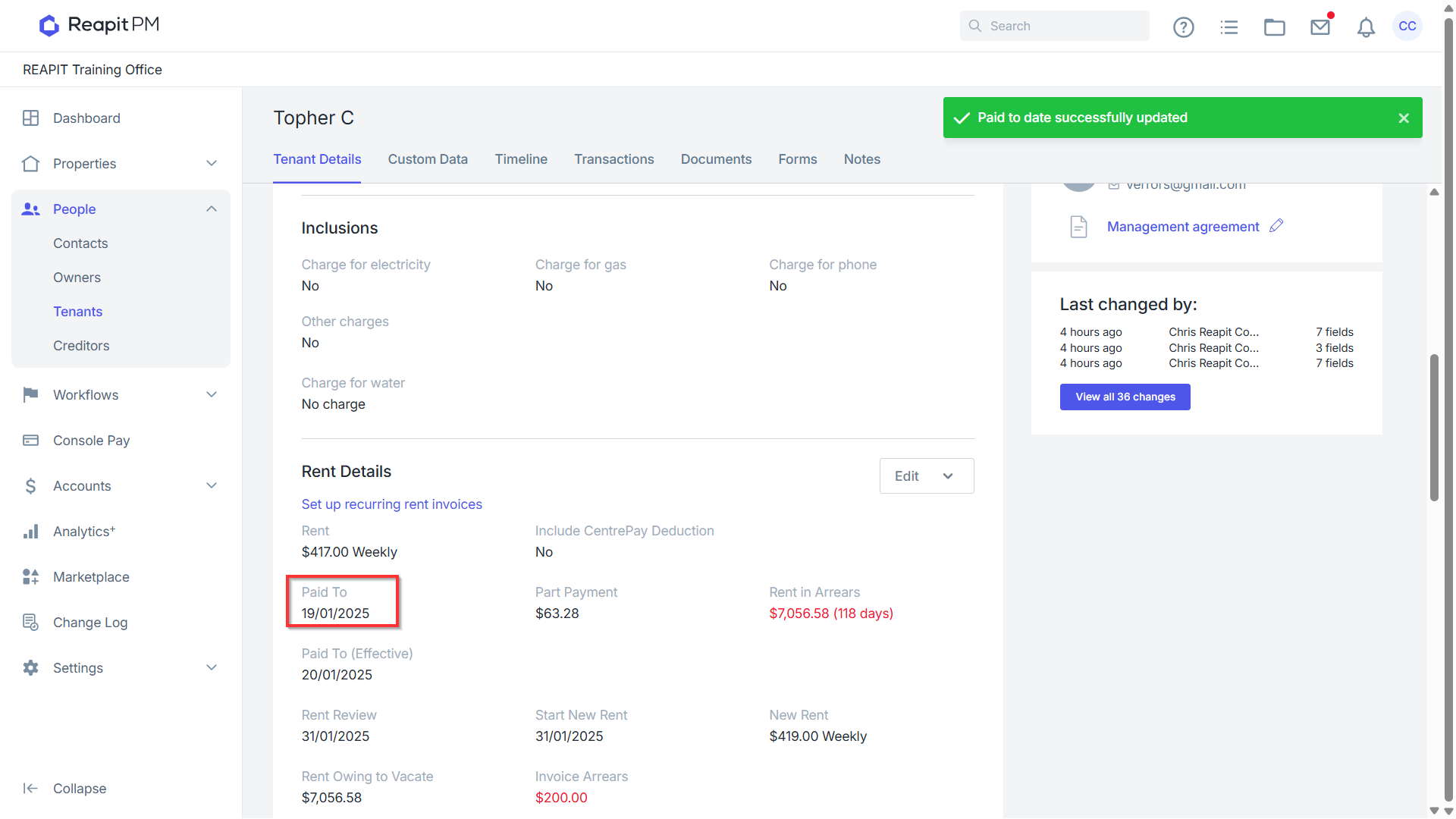The width and height of the screenshot is (1456, 819).
Task: Open the mail inbox icon
Action: [1320, 27]
